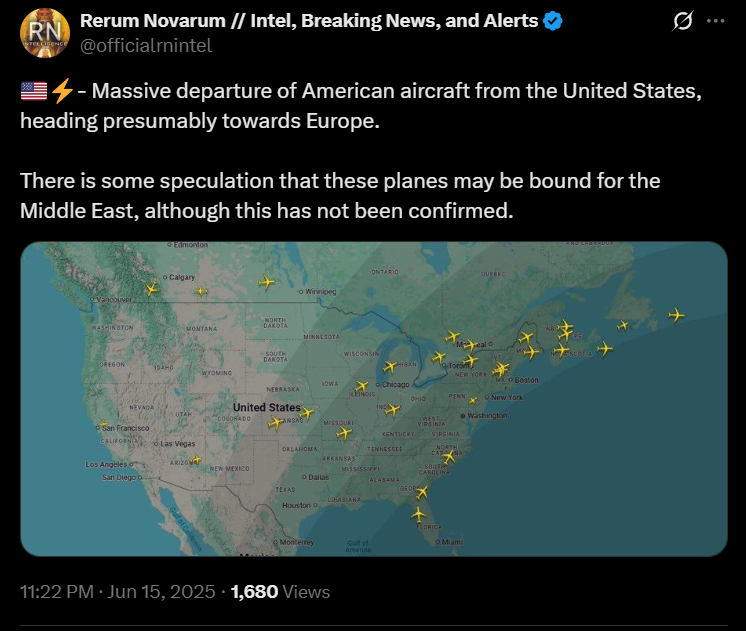Click the "Las Vegas" city label
746x631 pixels.
click(177, 444)
